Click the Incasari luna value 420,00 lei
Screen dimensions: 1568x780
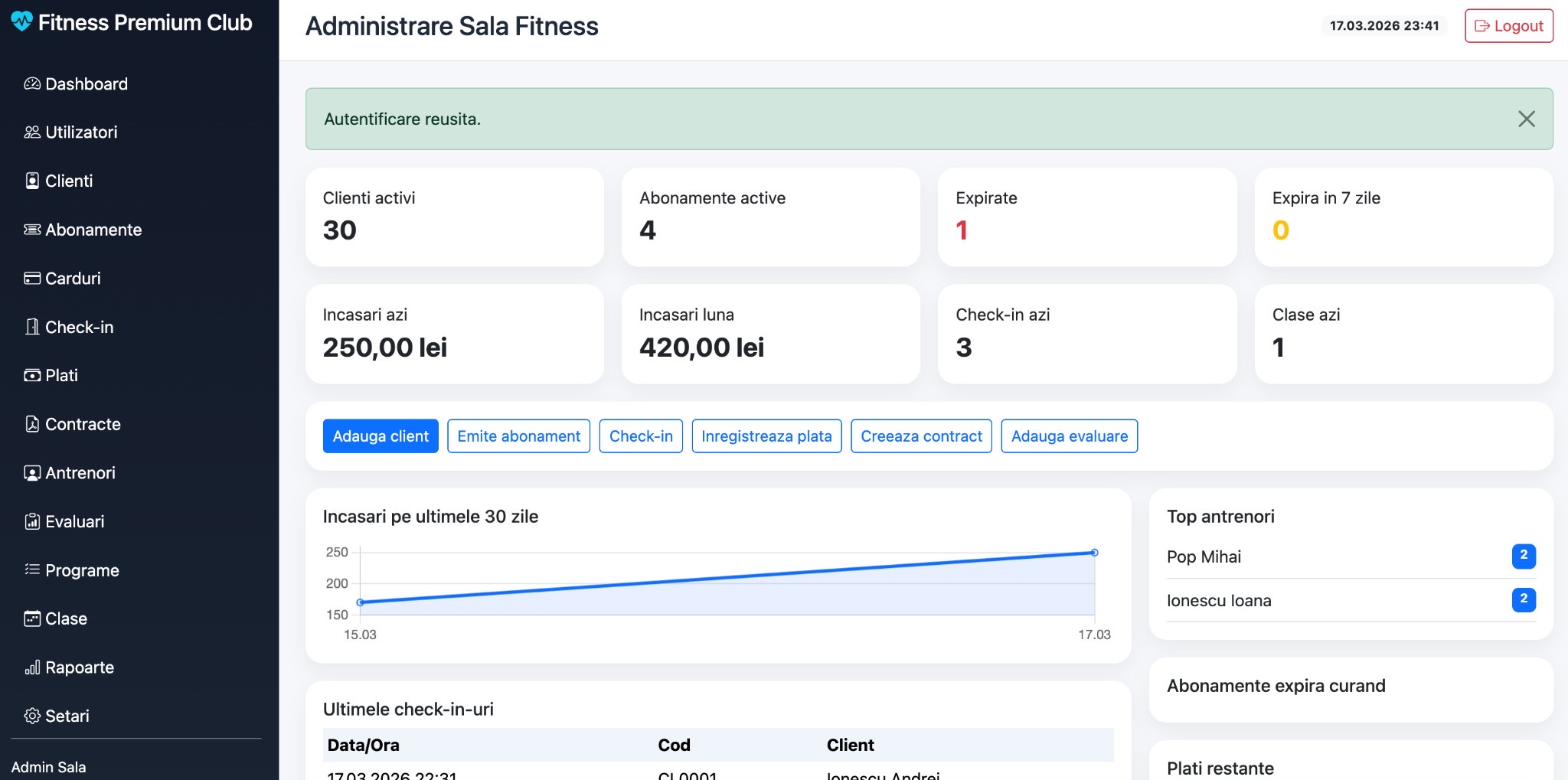click(701, 348)
